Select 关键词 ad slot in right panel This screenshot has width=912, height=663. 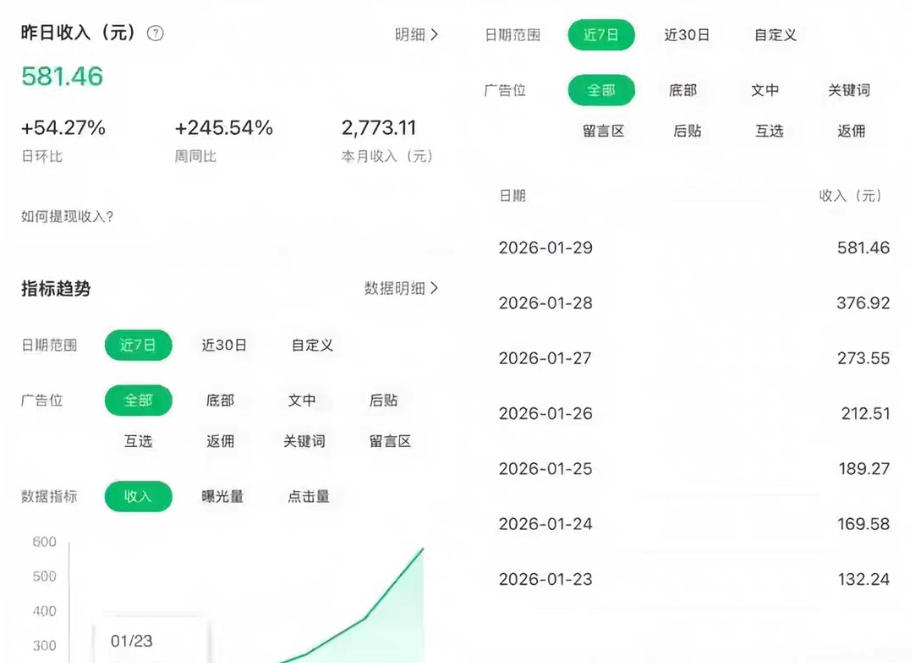tap(851, 90)
